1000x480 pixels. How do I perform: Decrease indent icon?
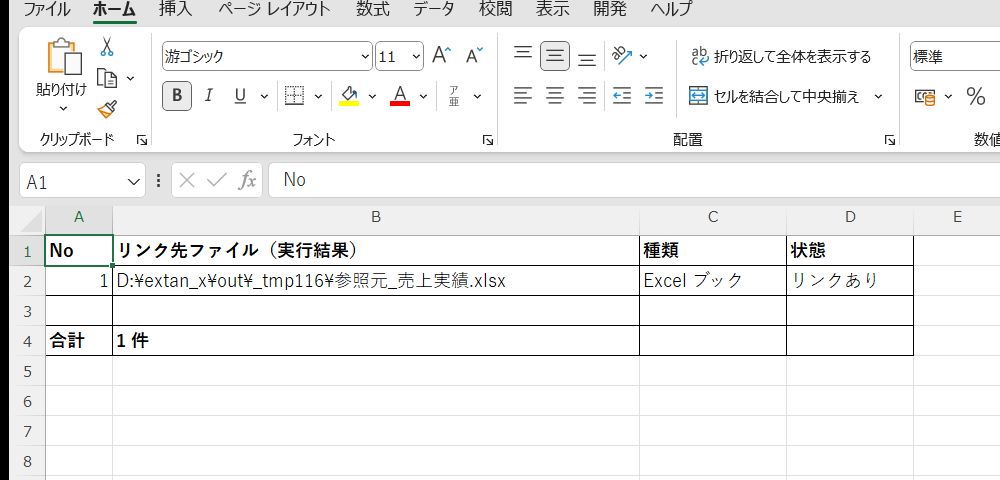coord(622,96)
